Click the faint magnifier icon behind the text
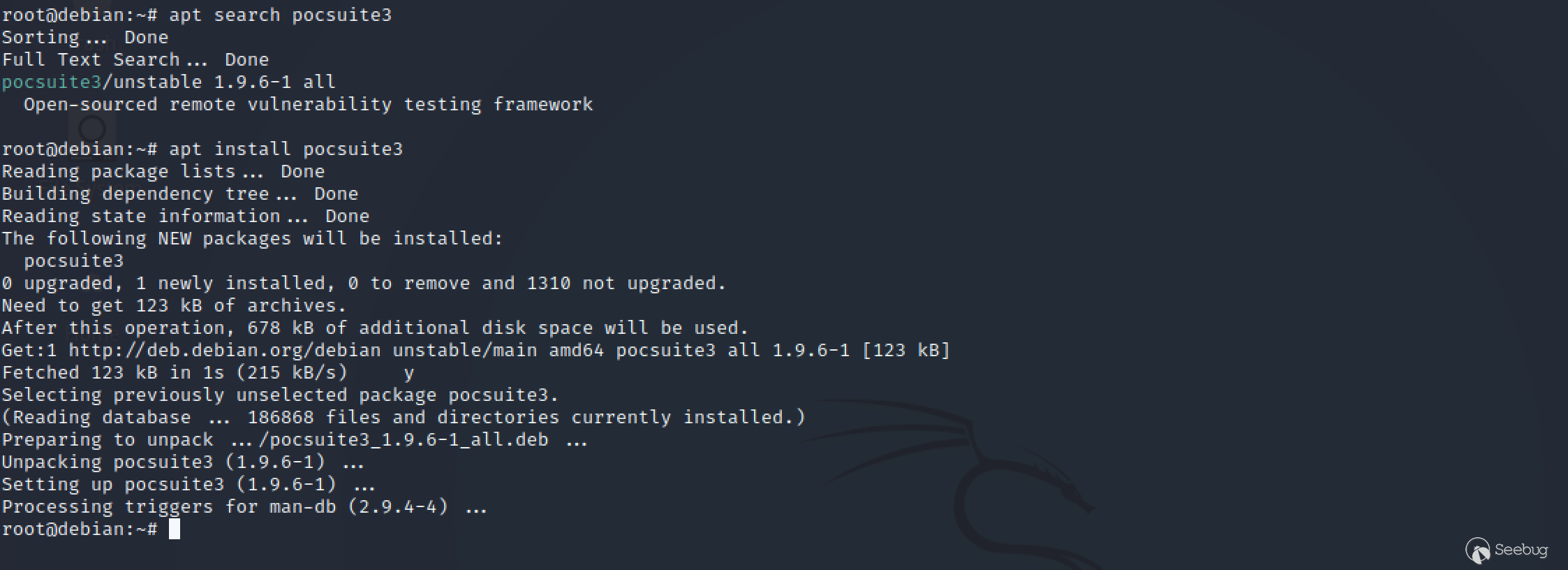The width and height of the screenshot is (1568, 570). (x=92, y=129)
